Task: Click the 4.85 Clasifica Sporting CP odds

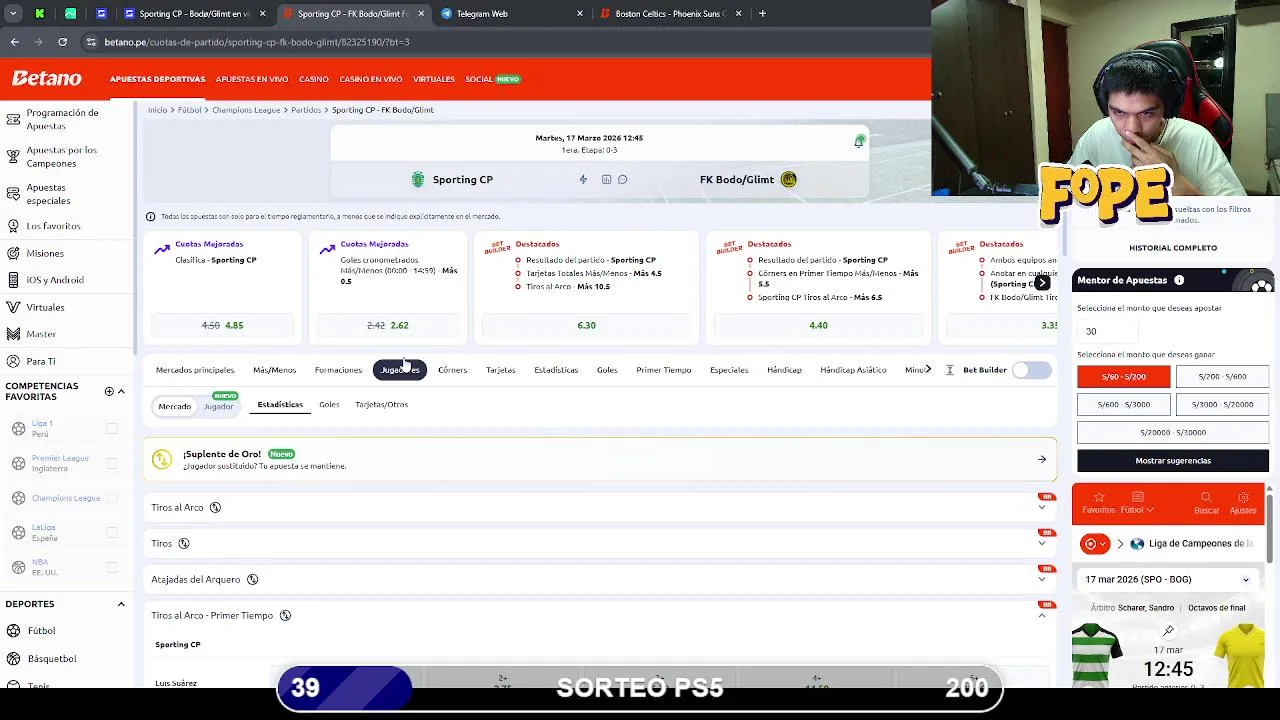Action: [222, 325]
